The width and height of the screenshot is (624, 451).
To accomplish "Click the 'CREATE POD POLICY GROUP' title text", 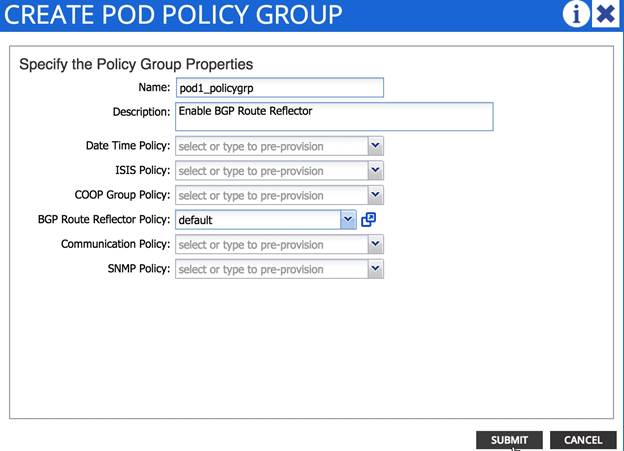I will click(x=173, y=14).
